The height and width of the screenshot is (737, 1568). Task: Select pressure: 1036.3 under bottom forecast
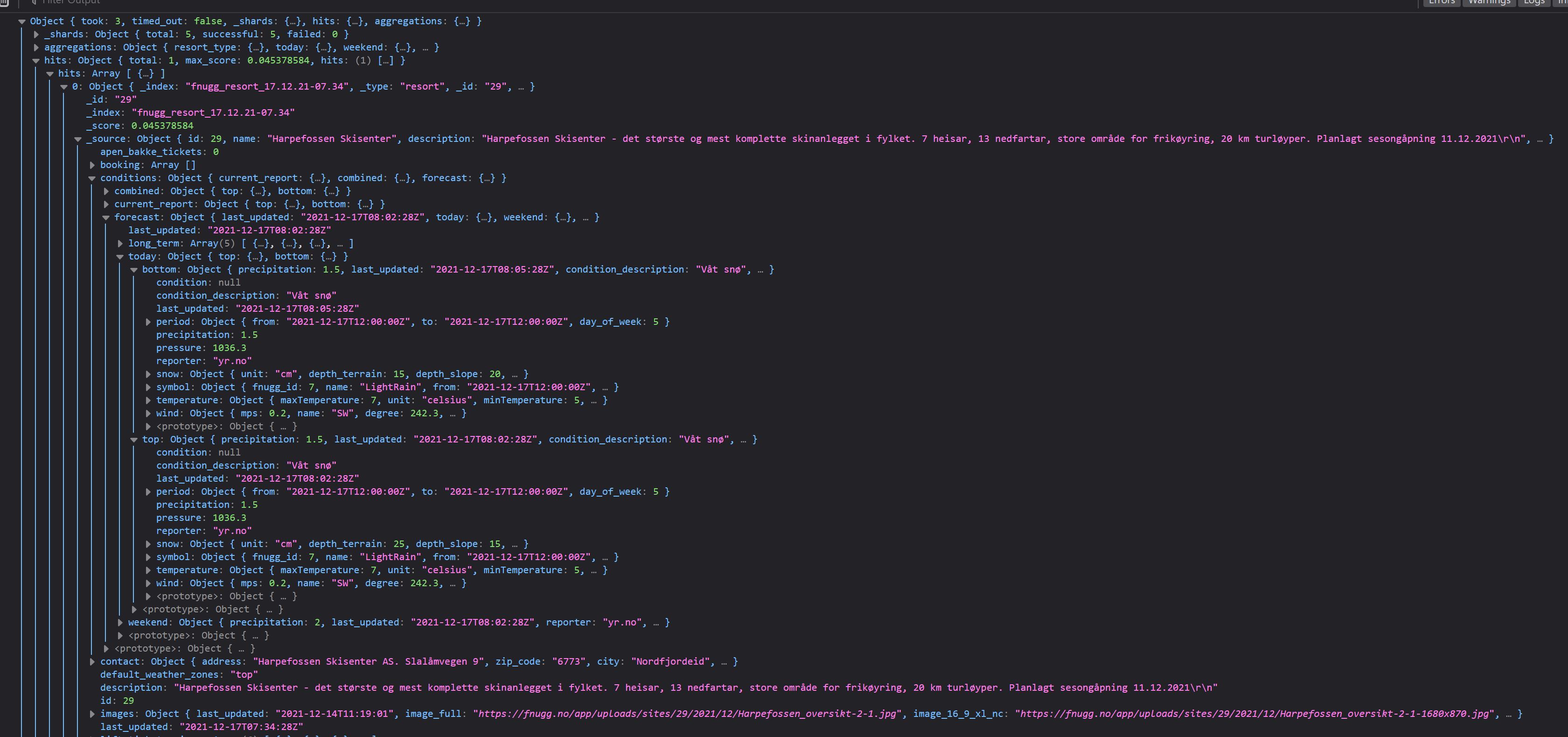coord(202,348)
